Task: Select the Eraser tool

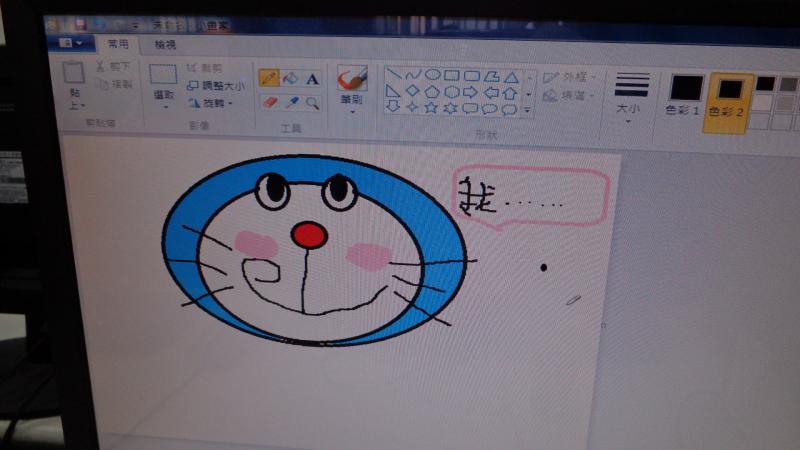Action: tap(270, 102)
